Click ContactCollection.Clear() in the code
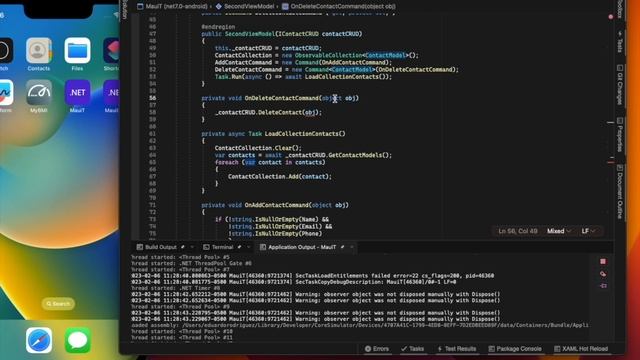Viewport: 640px width, 360px height. 258,148
